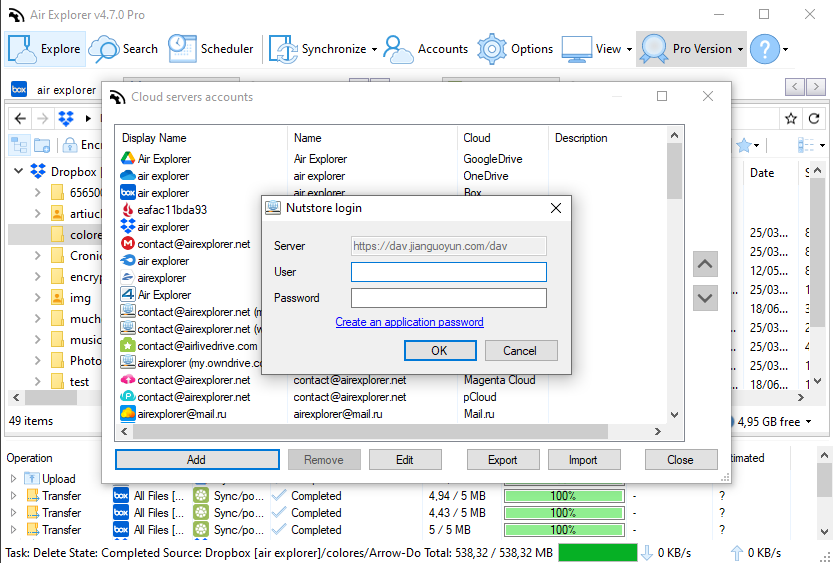Expand the Upload operation row
Screen dimensions: 833x563
(13, 479)
